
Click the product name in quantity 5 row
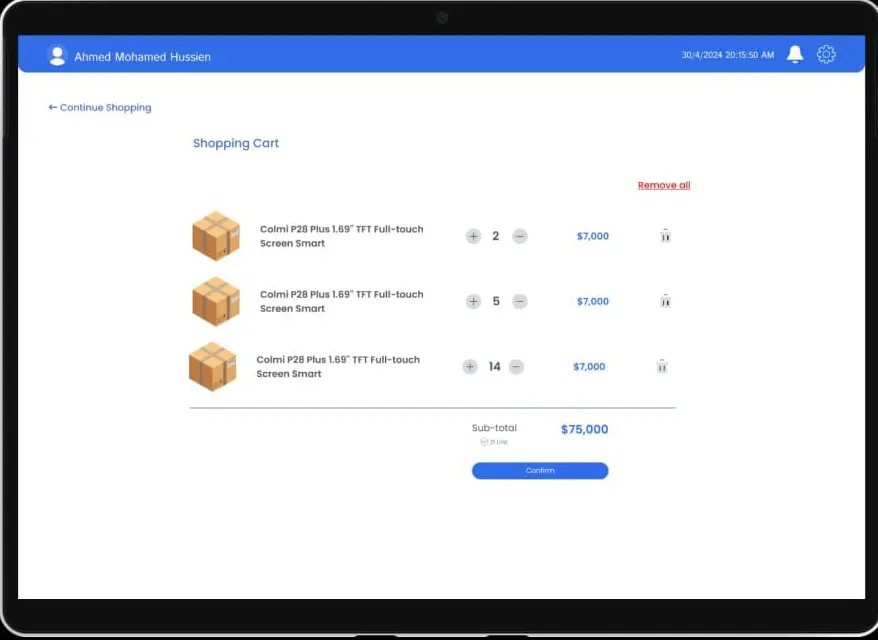coord(342,301)
